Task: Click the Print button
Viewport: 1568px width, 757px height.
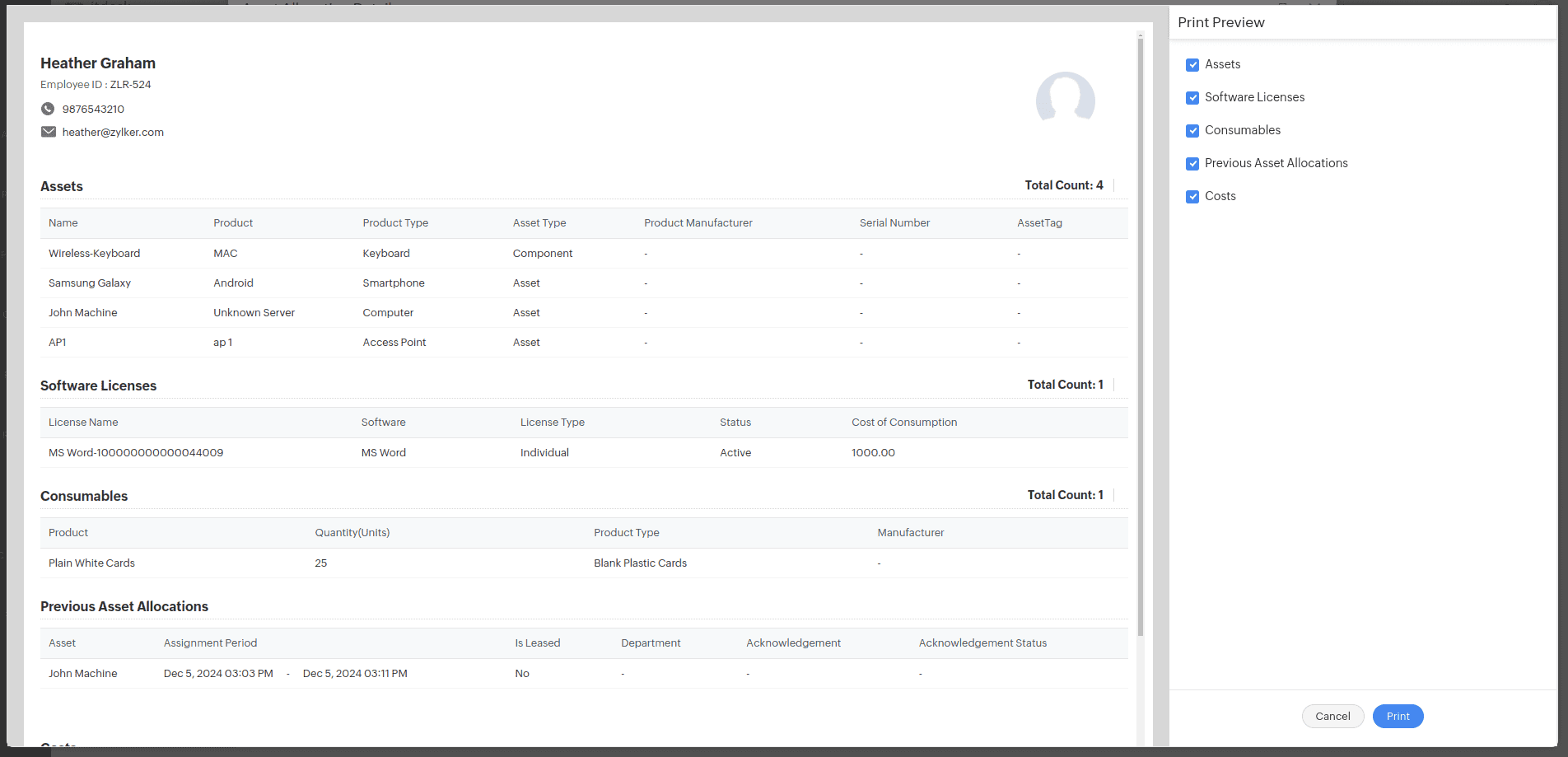Action: point(1398,716)
